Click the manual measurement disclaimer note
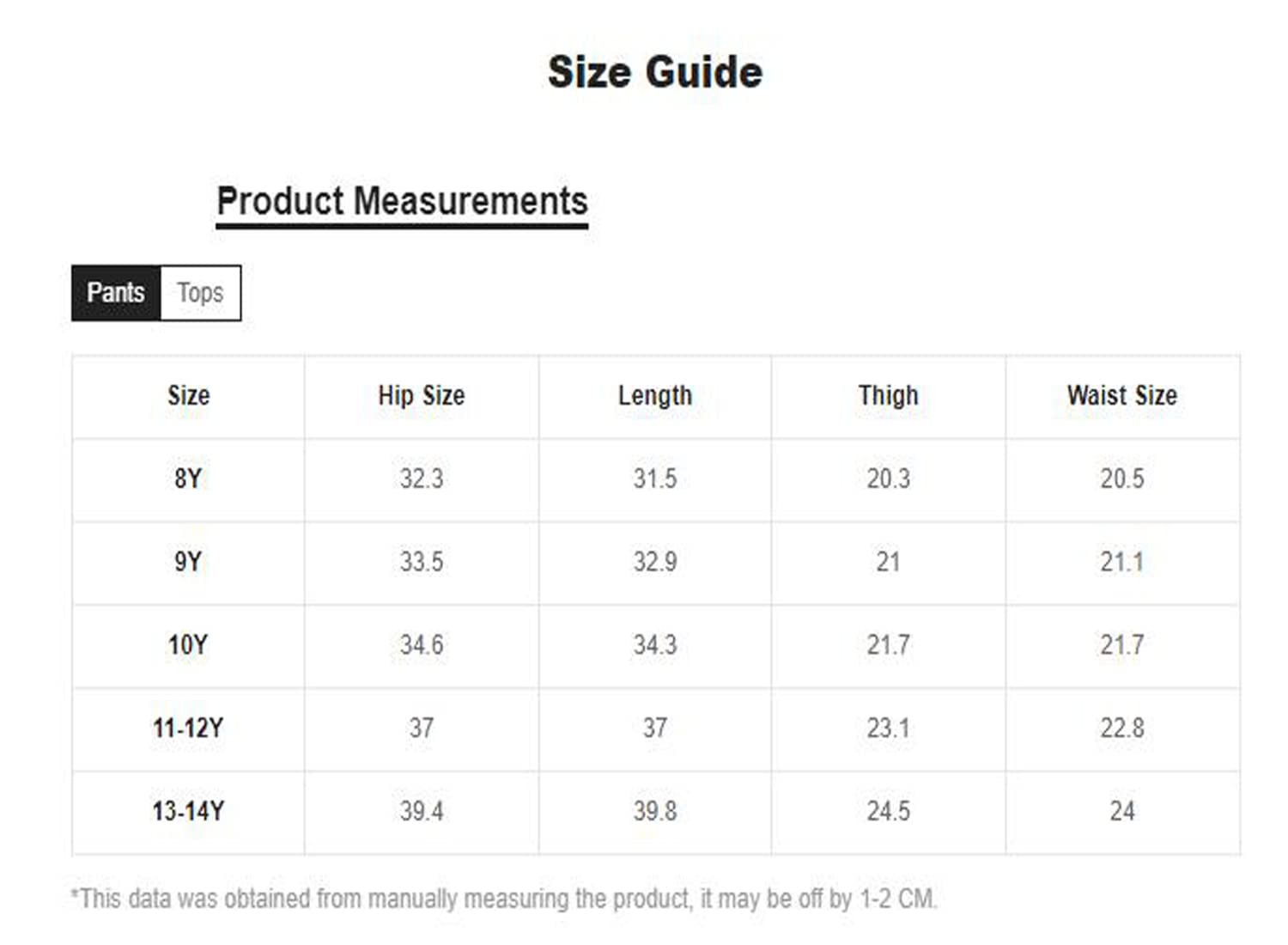This screenshot has height=945, width=1288. (x=504, y=899)
